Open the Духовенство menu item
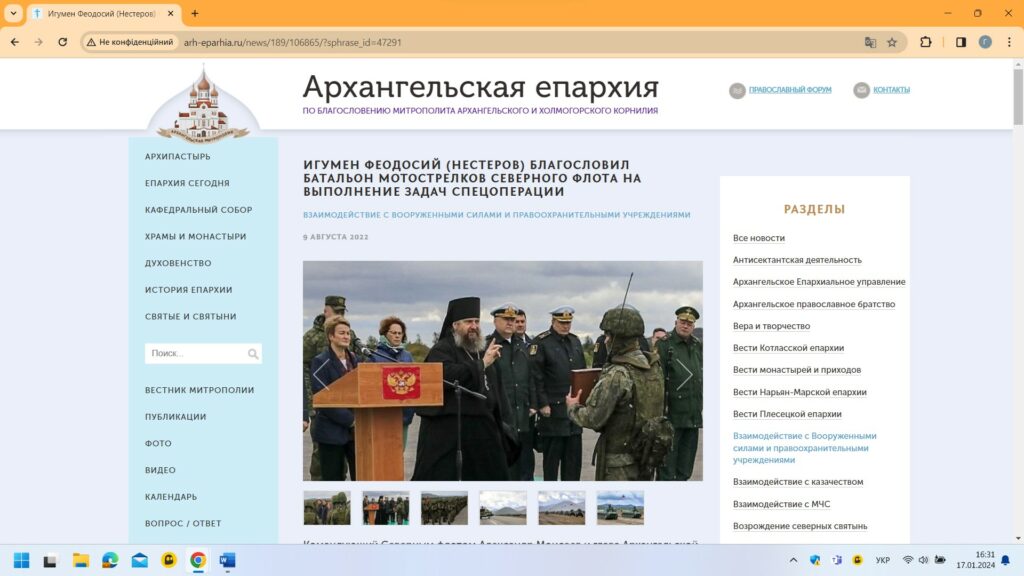The width and height of the screenshot is (1024, 576). (x=178, y=263)
